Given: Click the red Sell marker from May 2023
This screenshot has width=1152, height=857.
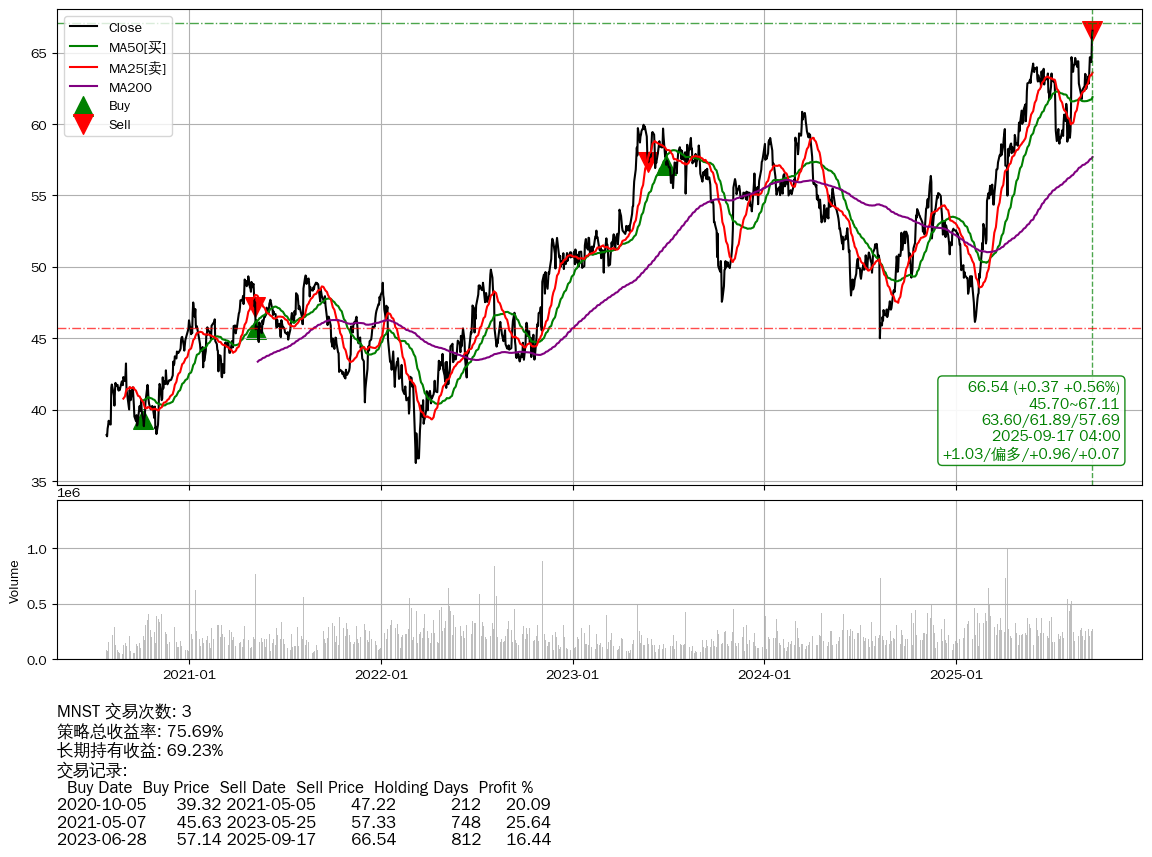Looking at the screenshot, I should point(647,161).
